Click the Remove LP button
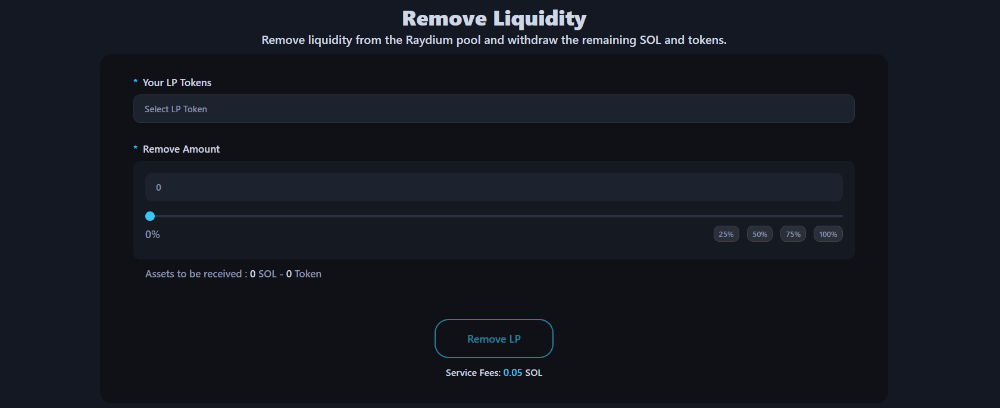 [x=494, y=339]
